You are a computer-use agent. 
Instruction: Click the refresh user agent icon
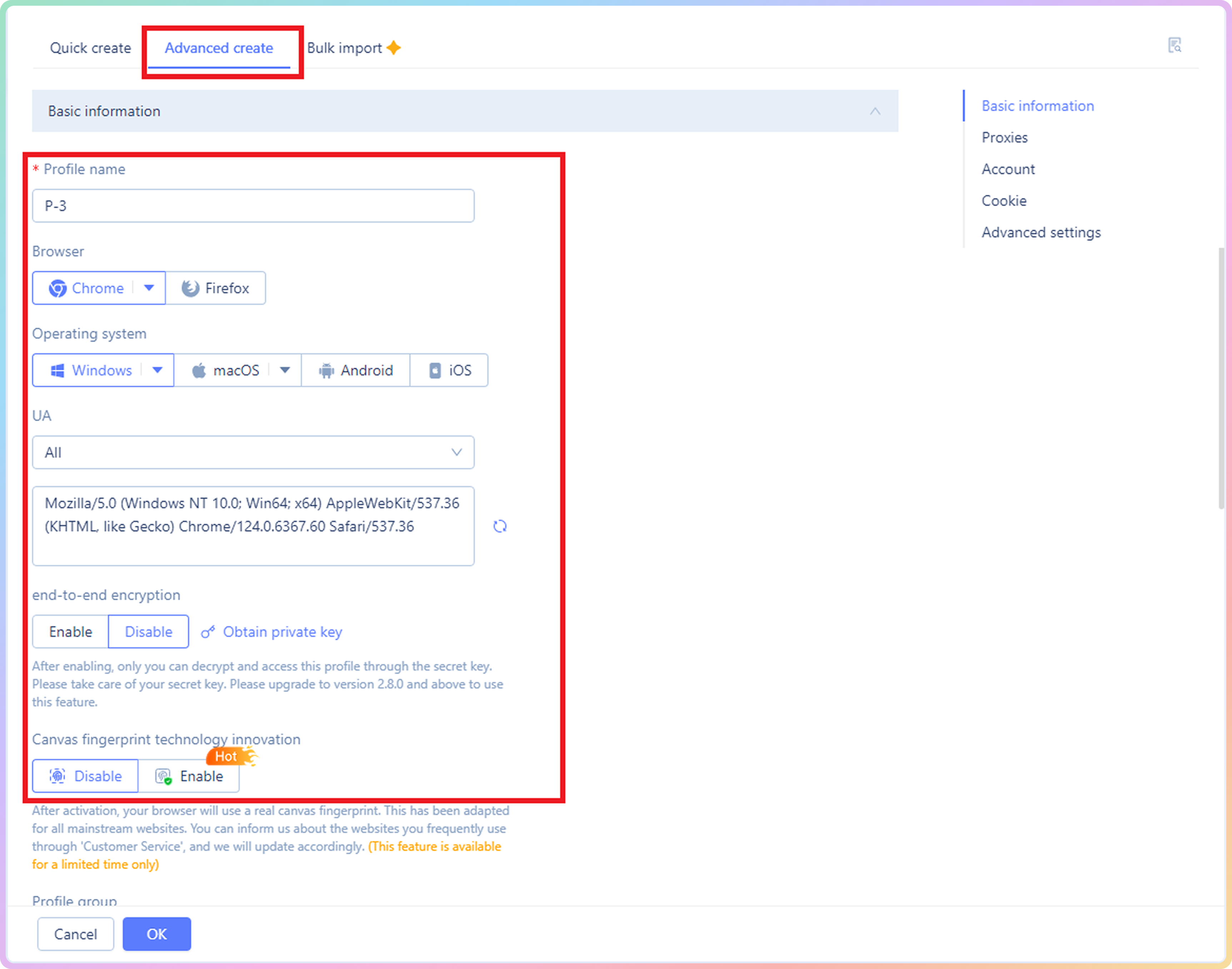pyautogui.click(x=500, y=526)
